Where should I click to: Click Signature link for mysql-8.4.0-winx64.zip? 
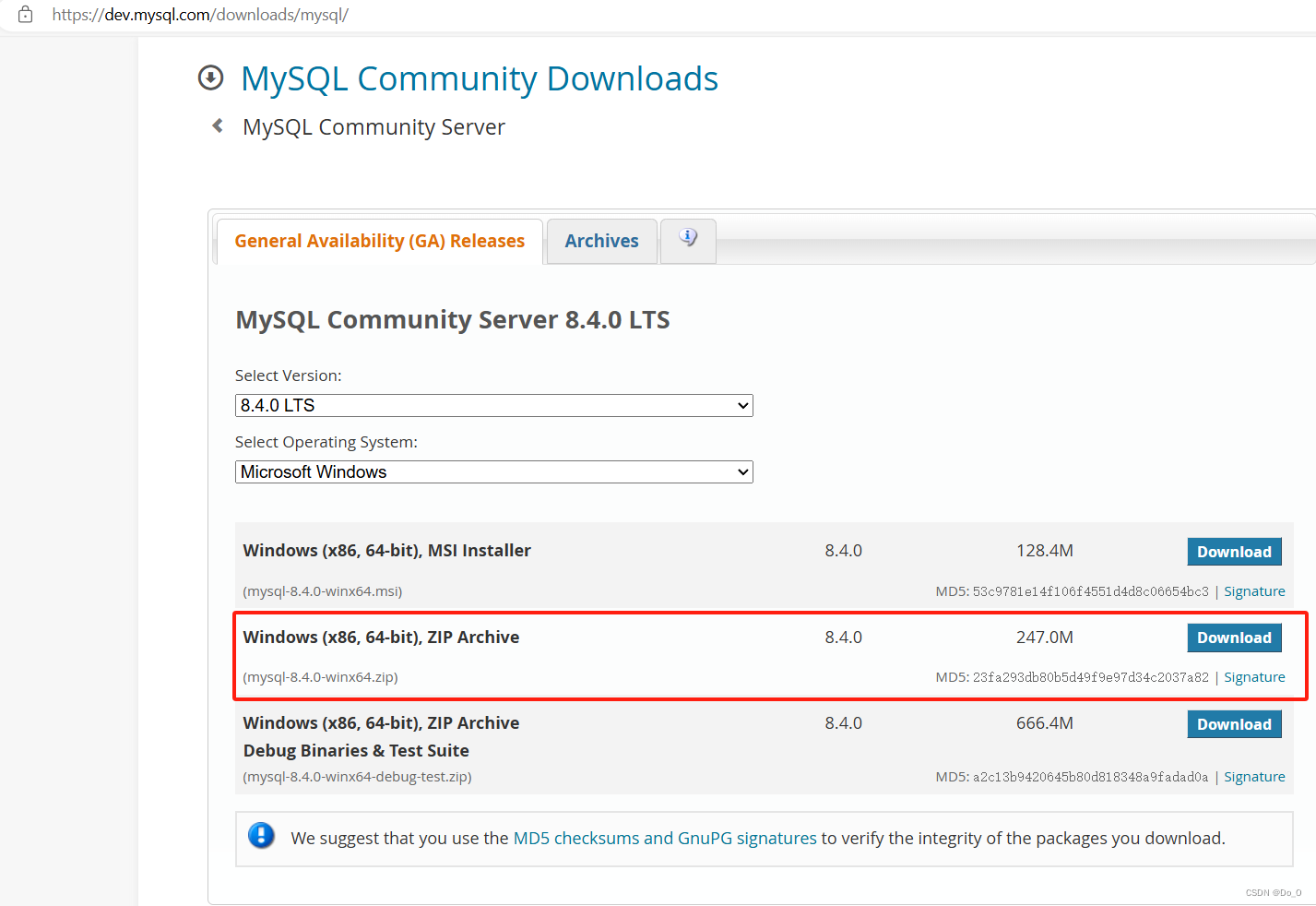point(1254,676)
